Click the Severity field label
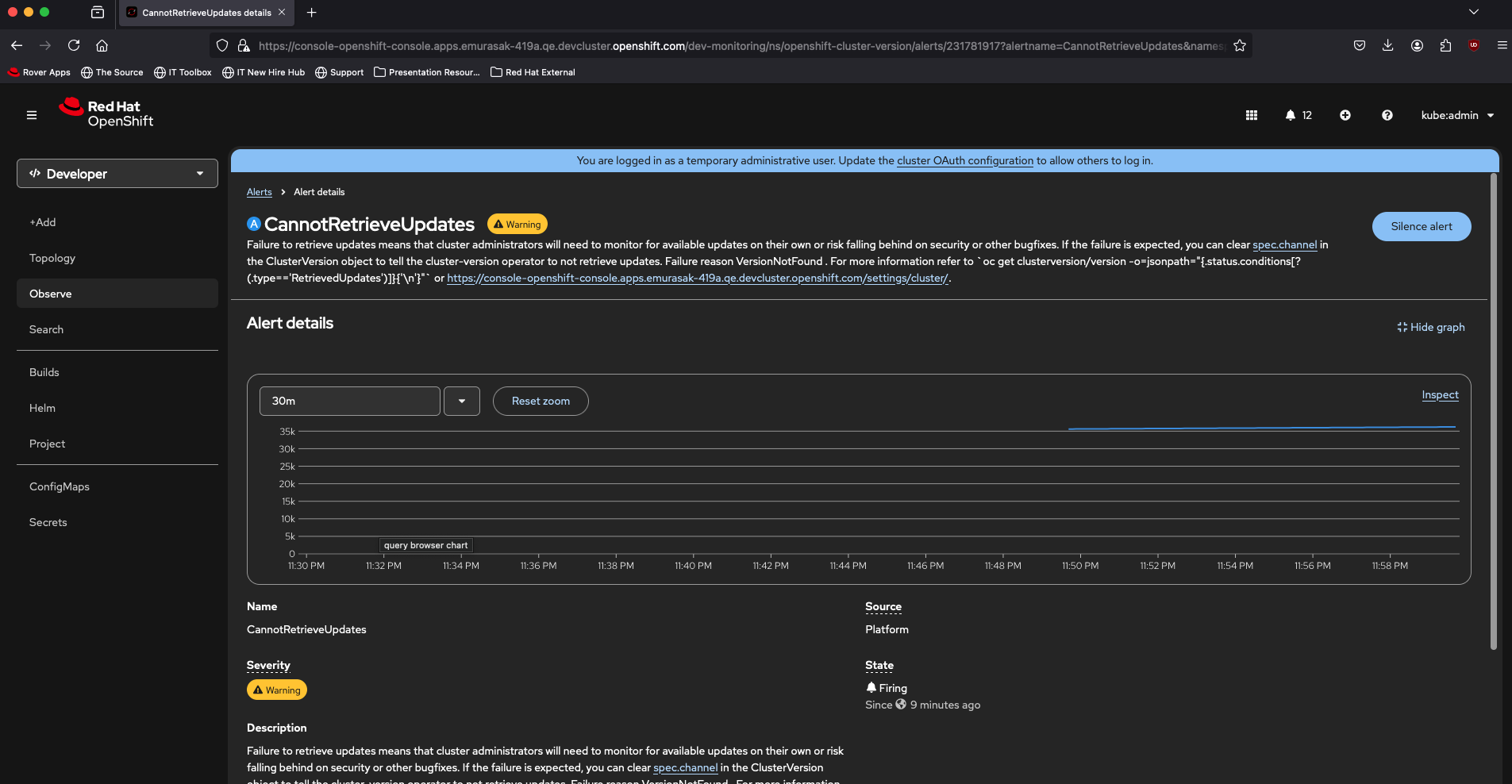This screenshot has width=1512, height=784. coord(268,665)
